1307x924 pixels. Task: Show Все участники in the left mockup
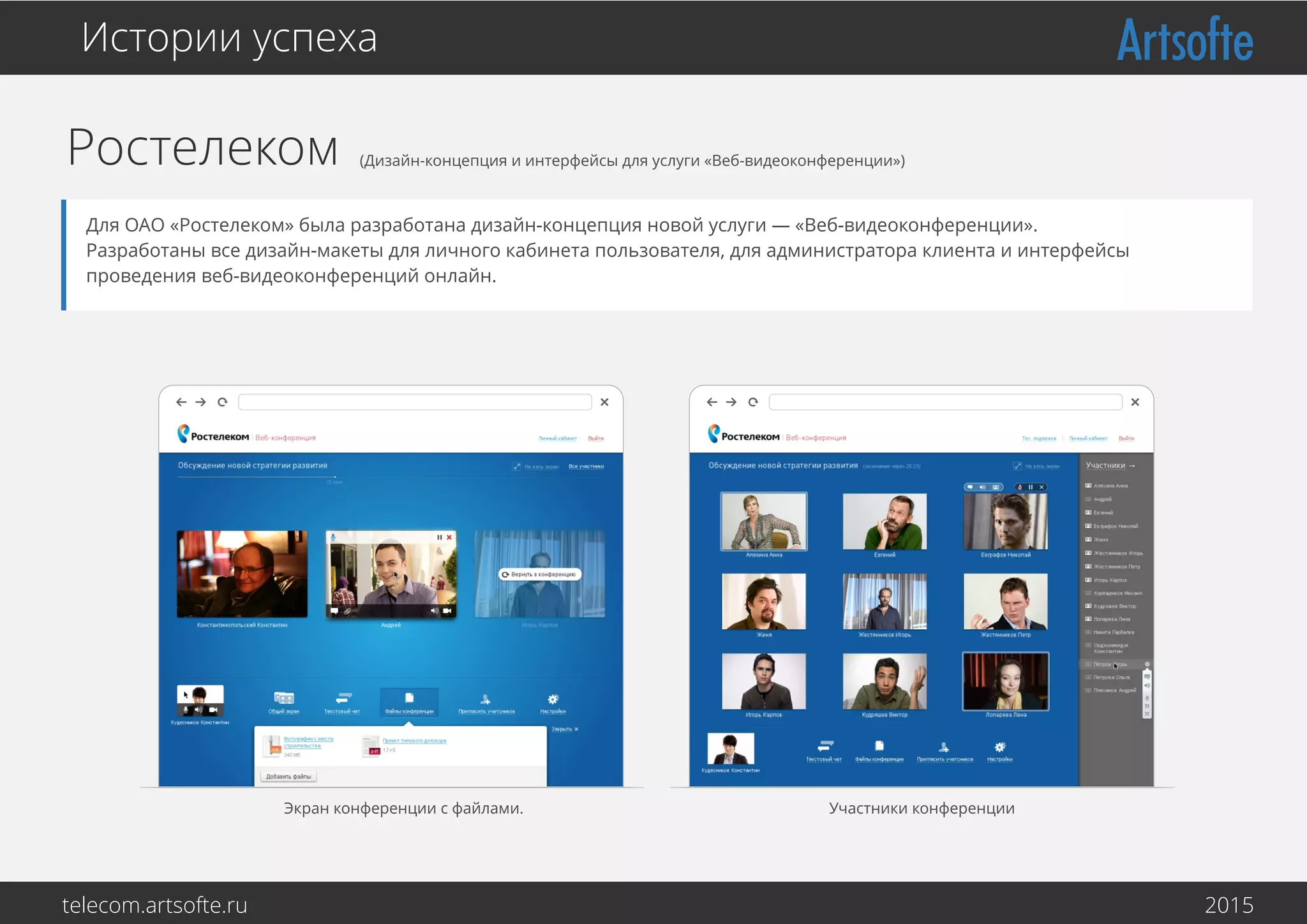tap(586, 466)
